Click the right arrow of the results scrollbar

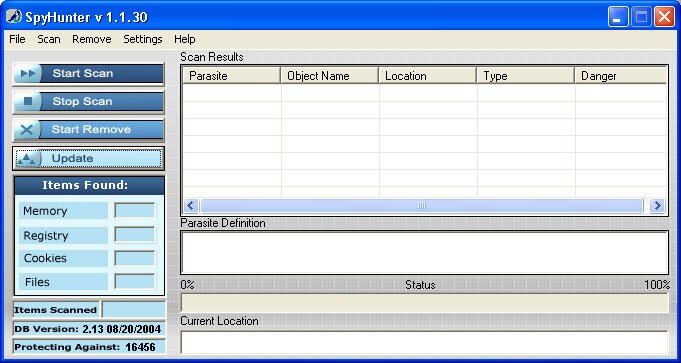pos(658,205)
